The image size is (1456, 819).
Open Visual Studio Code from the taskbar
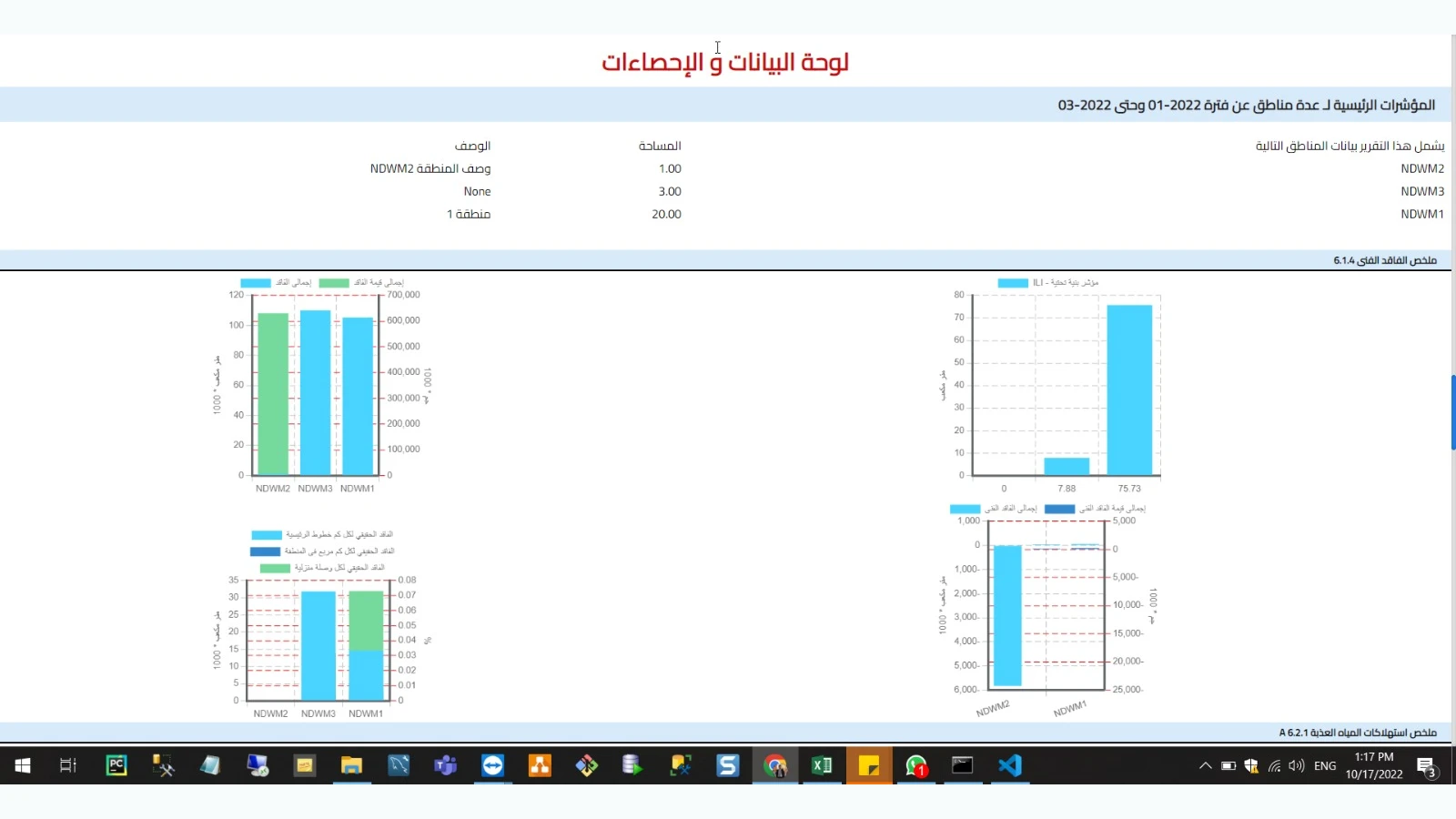[1010, 765]
